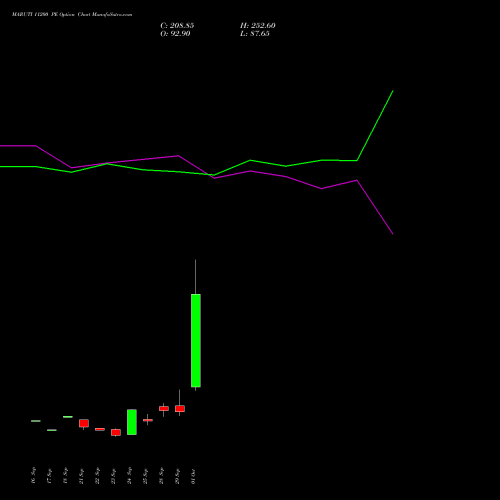Click the 23 Sep date label
The width and height of the screenshot is (500, 500).
113,475
